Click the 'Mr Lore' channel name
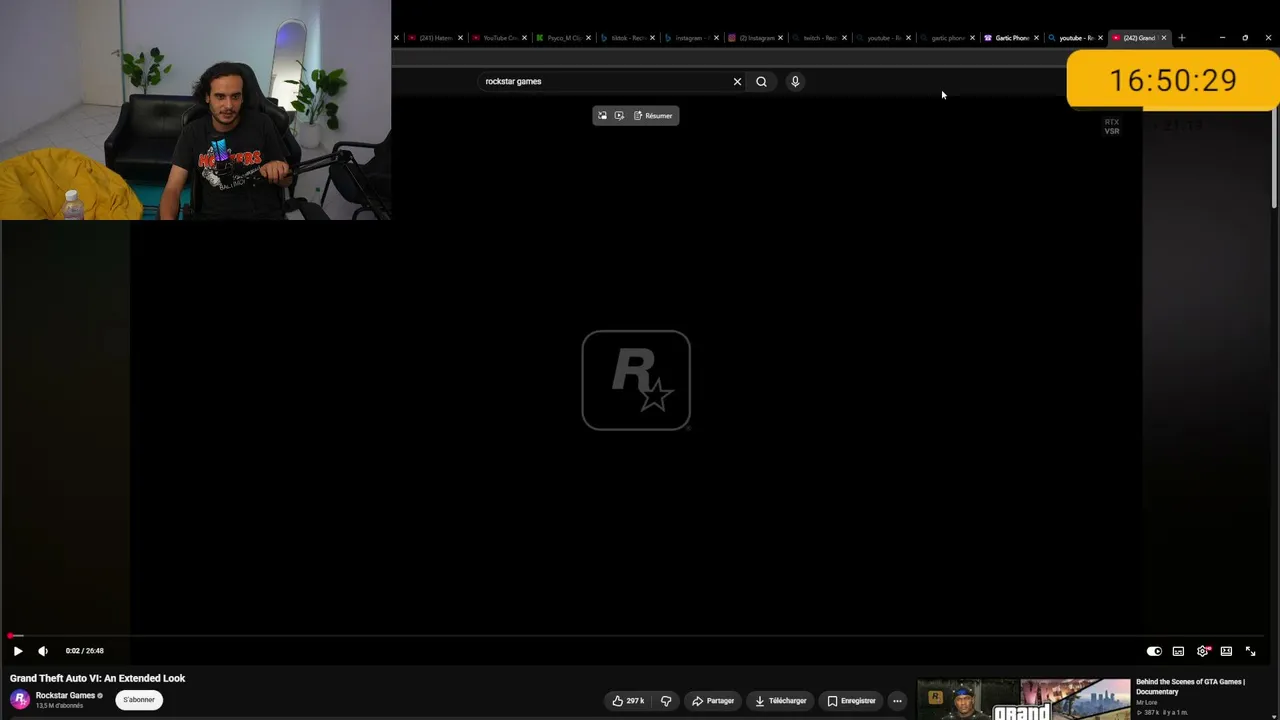The width and height of the screenshot is (1280, 720). pos(1146,703)
